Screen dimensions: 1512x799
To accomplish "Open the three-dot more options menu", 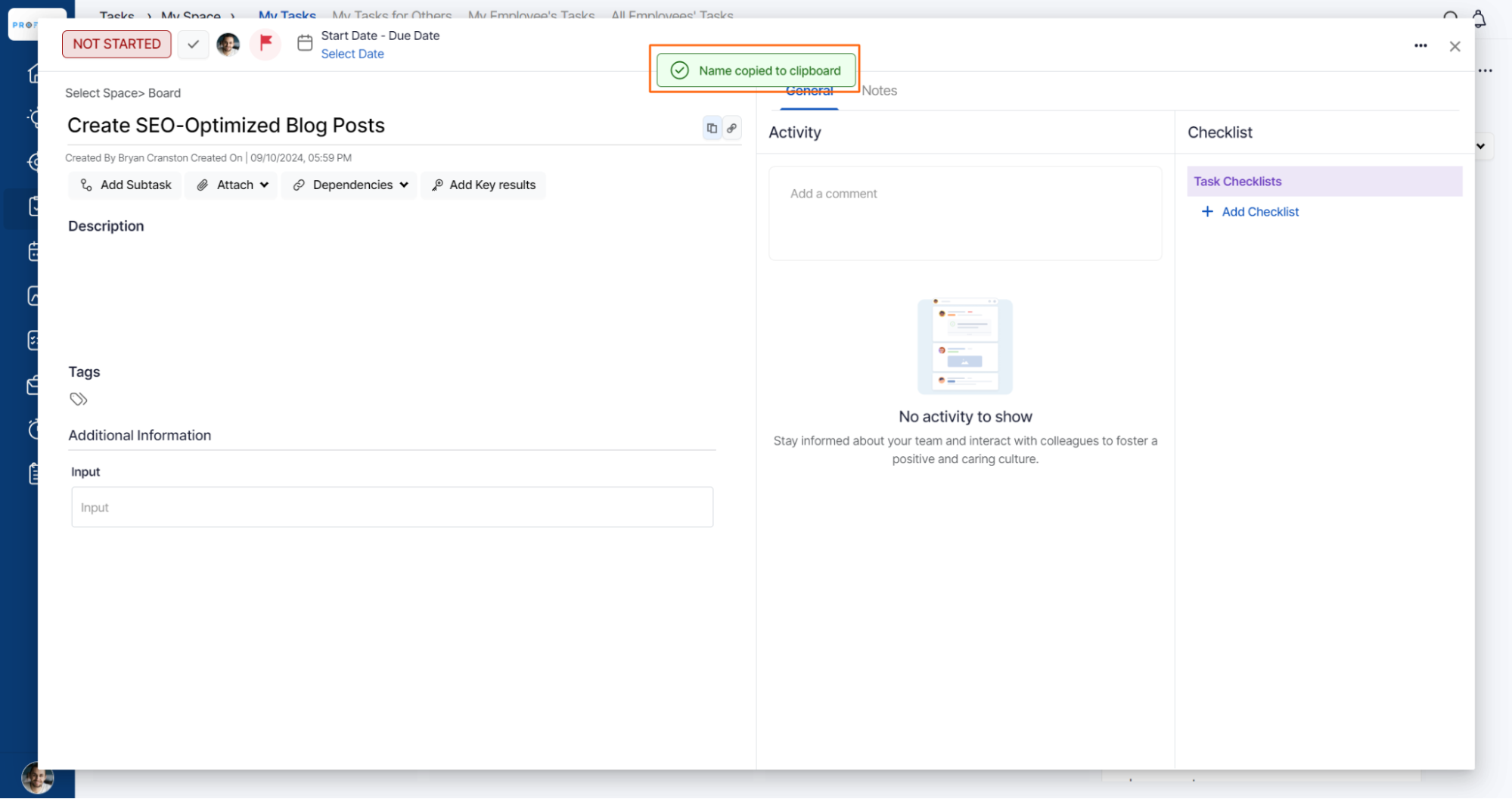I will [1420, 46].
